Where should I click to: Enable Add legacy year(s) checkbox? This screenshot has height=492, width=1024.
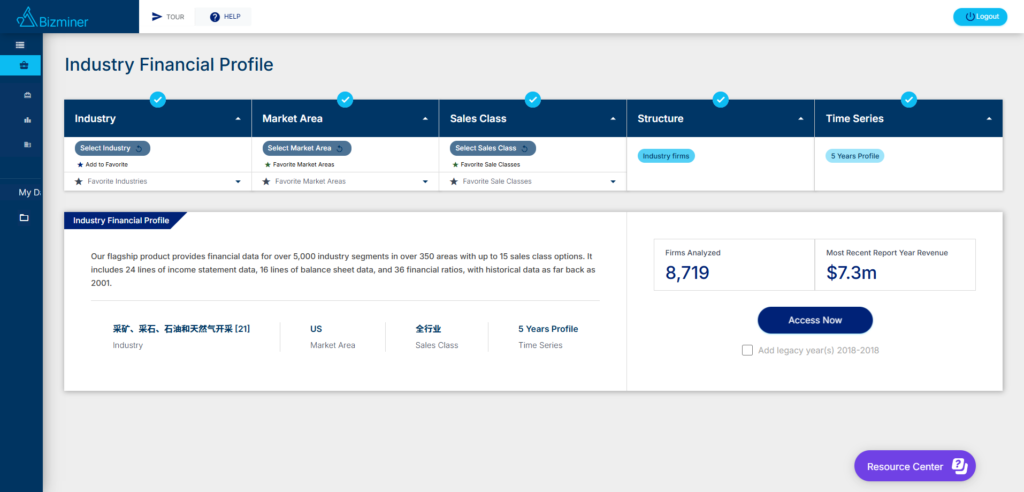[x=748, y=350]
